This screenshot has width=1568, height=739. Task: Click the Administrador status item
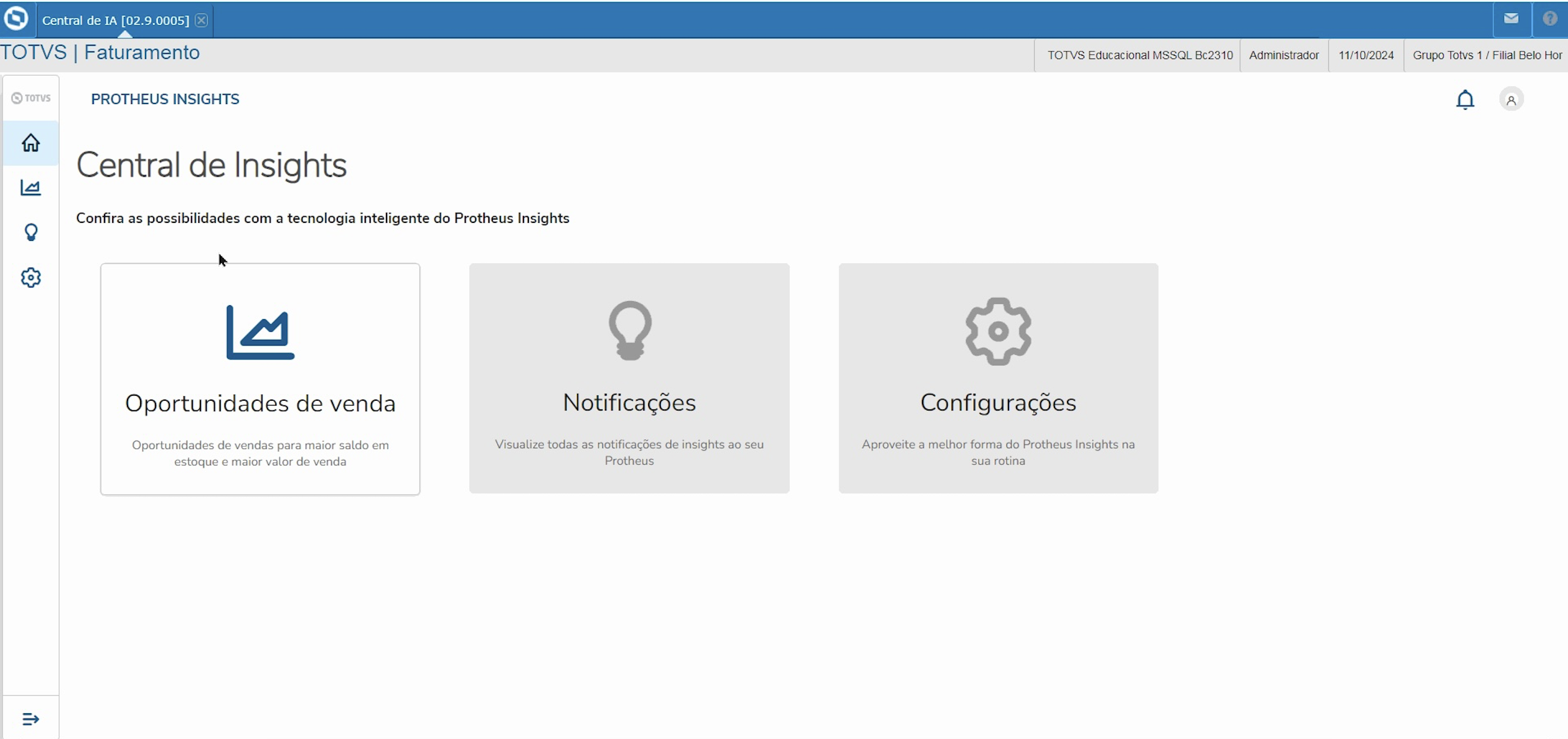[x=1284, y=55]
